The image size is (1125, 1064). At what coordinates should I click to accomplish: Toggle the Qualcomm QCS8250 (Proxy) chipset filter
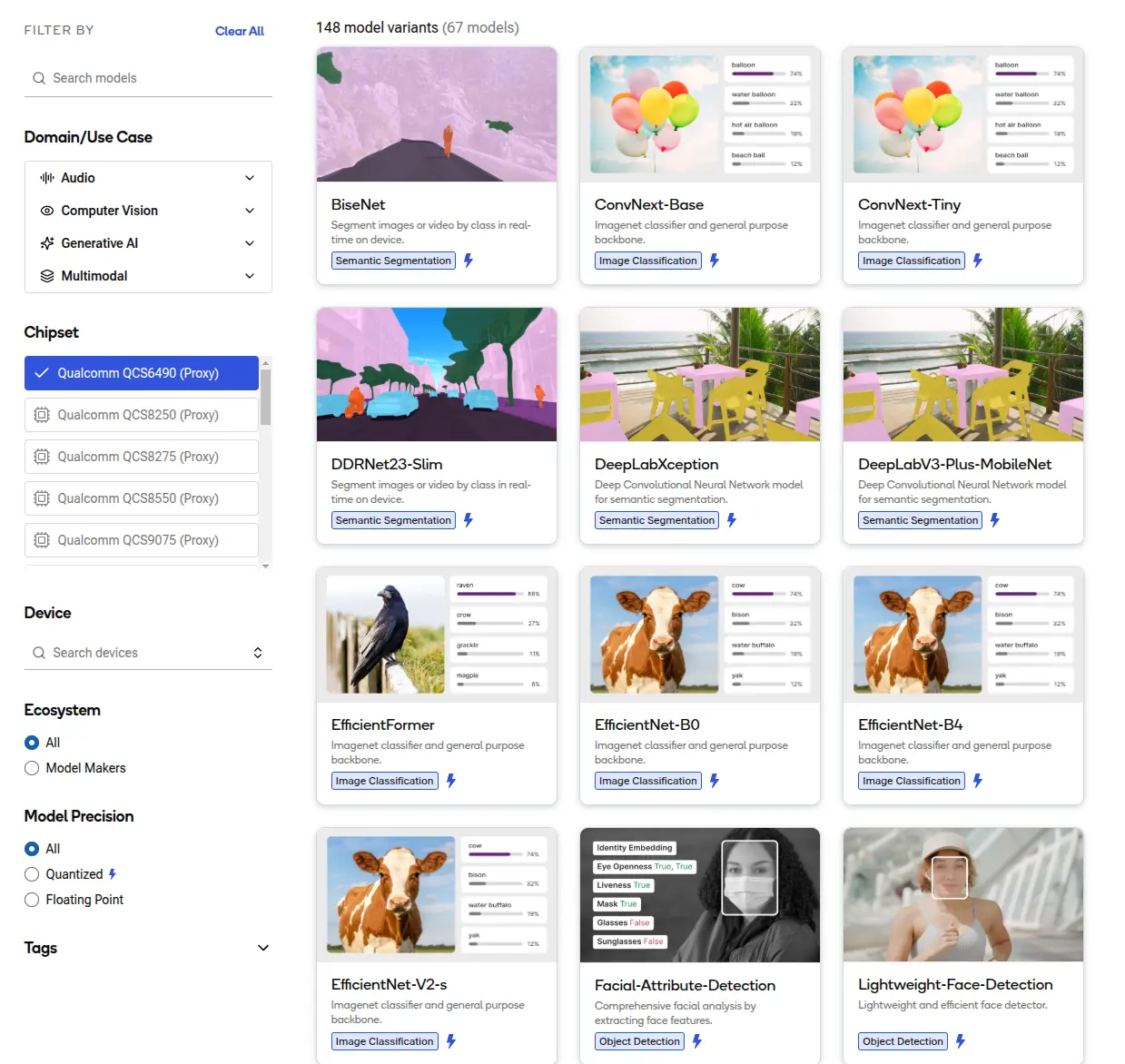pos(142,415)
